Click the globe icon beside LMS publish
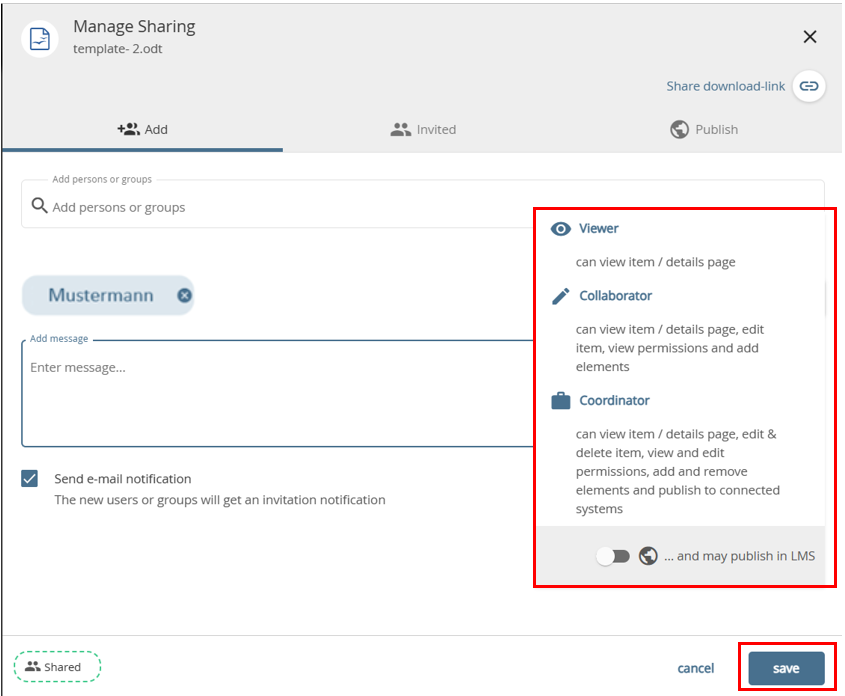 (648, 556)
